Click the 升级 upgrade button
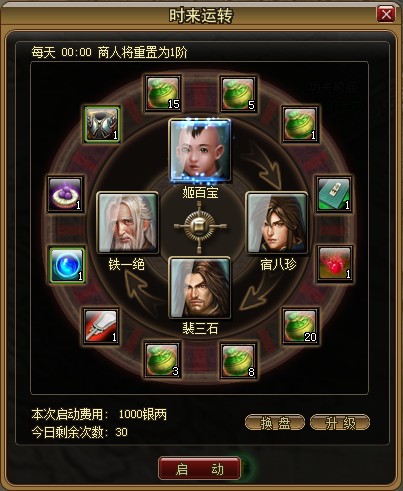The image size is (403, 491). [340, 423]
